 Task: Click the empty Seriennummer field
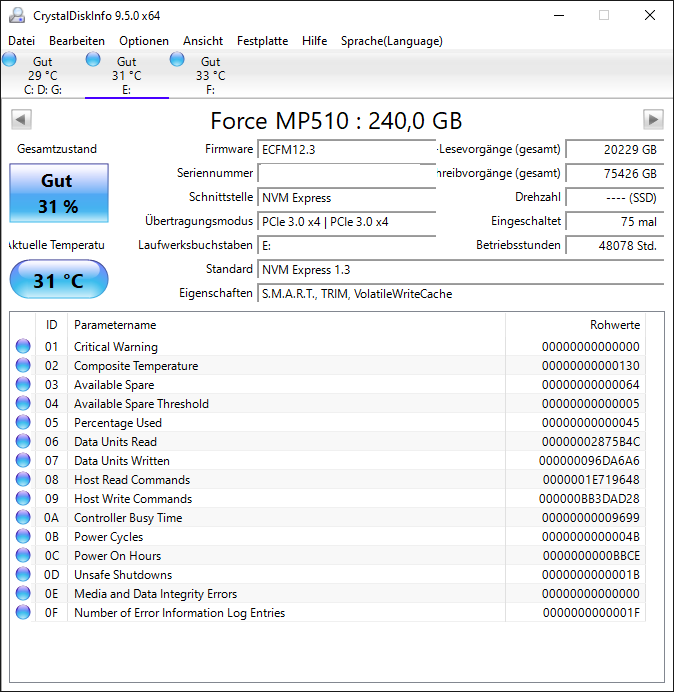(346, 173)
